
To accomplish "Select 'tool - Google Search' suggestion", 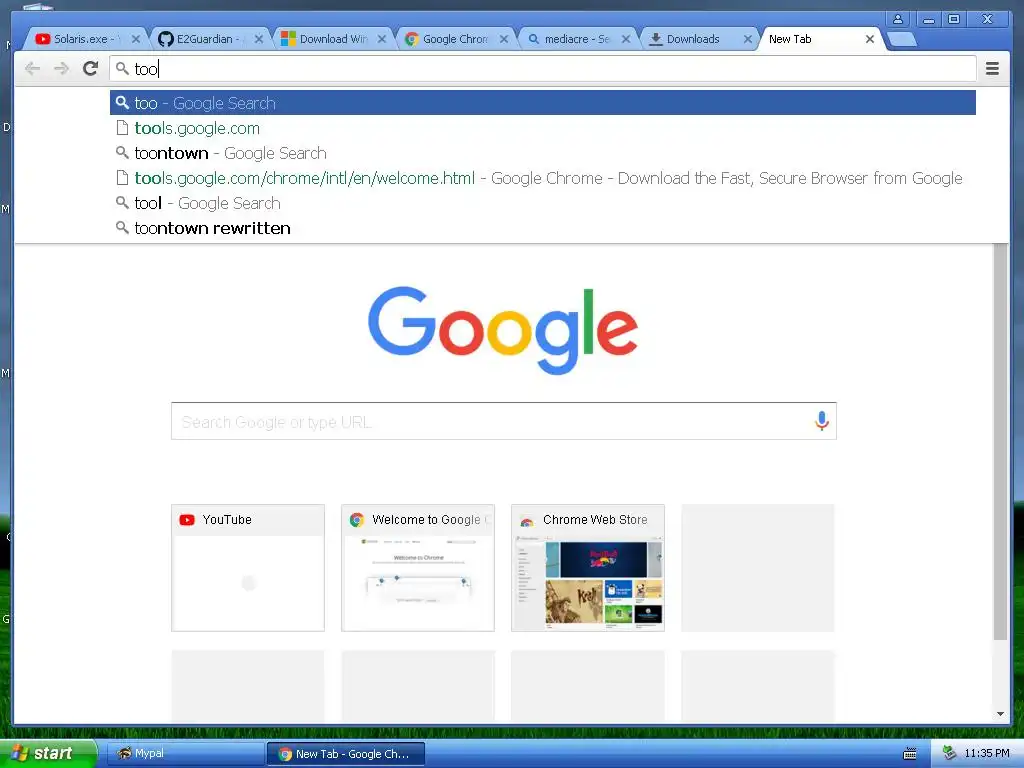I will coord(543,203).
